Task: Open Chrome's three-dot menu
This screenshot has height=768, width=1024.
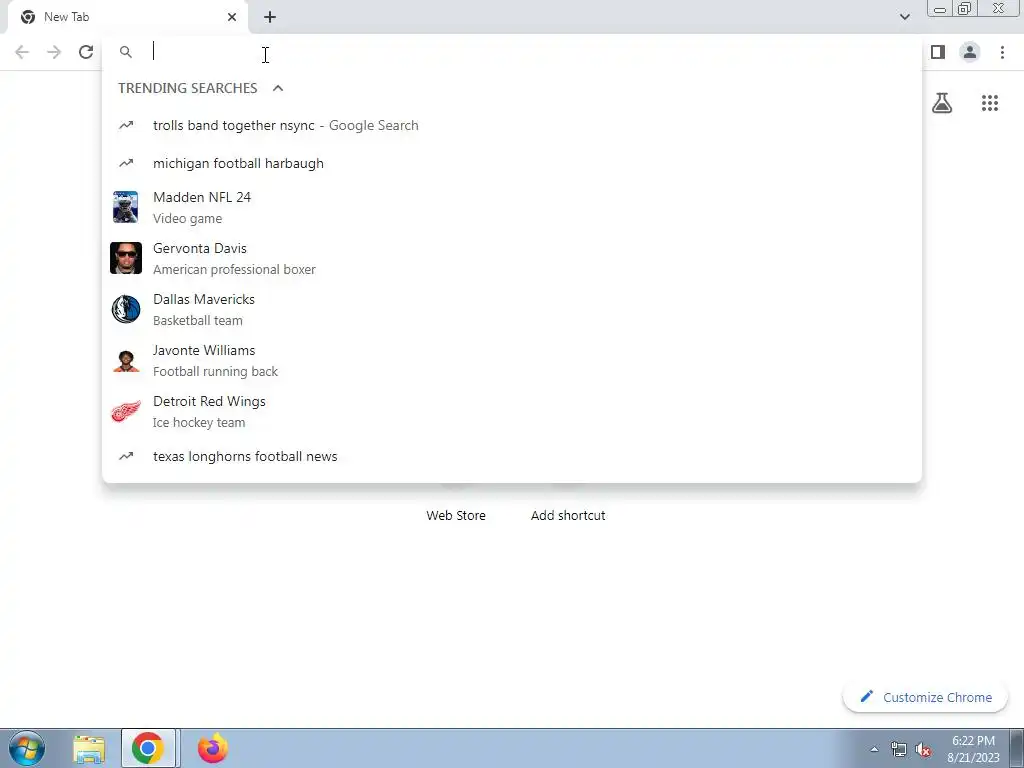Action: click(1002, 52)
